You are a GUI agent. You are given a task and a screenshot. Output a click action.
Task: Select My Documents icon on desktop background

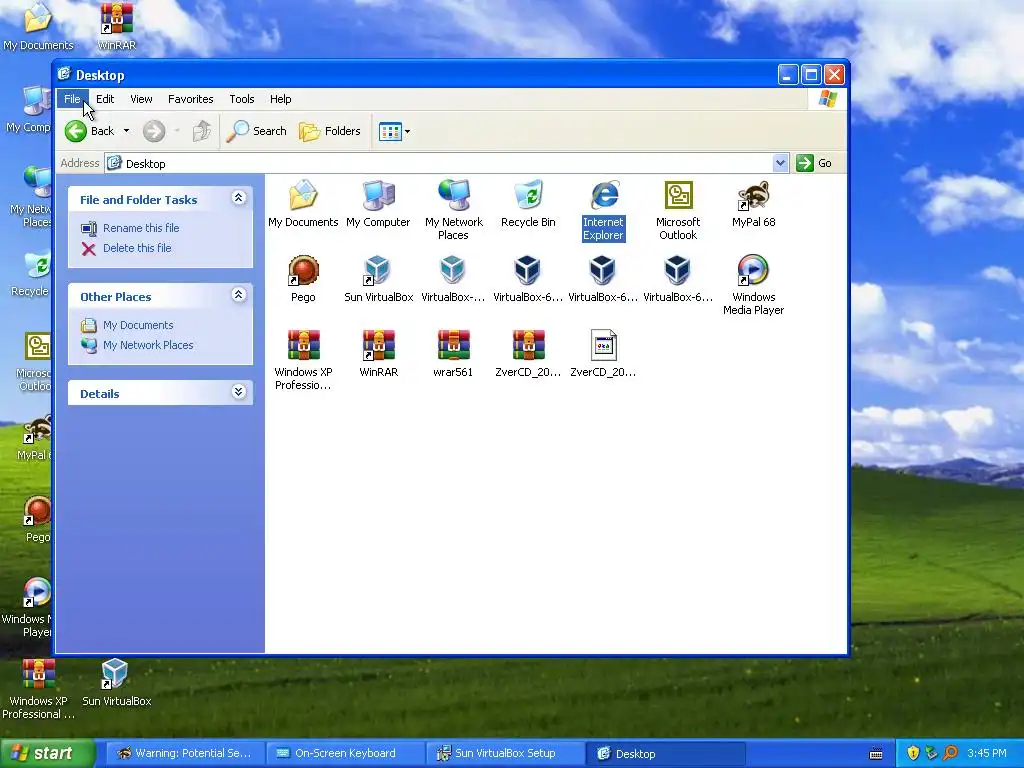point(38,26)
